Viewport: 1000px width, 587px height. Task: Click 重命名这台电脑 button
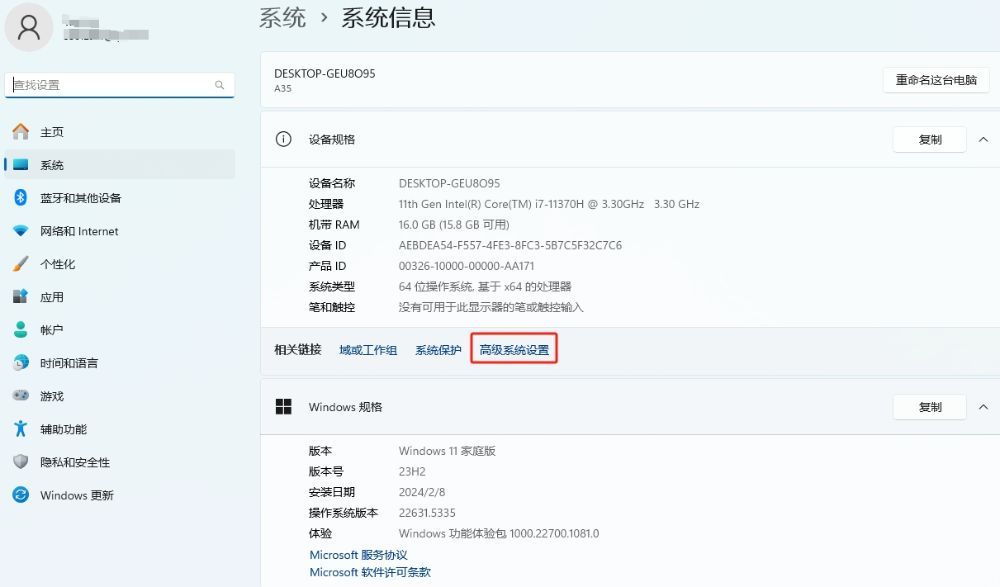click(x=936, y=80)
